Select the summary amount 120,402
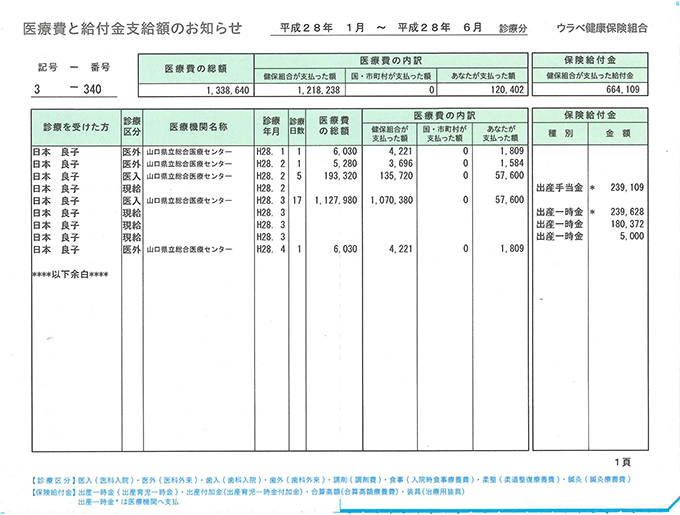This screenshot has height=515, width=680. 507,90
